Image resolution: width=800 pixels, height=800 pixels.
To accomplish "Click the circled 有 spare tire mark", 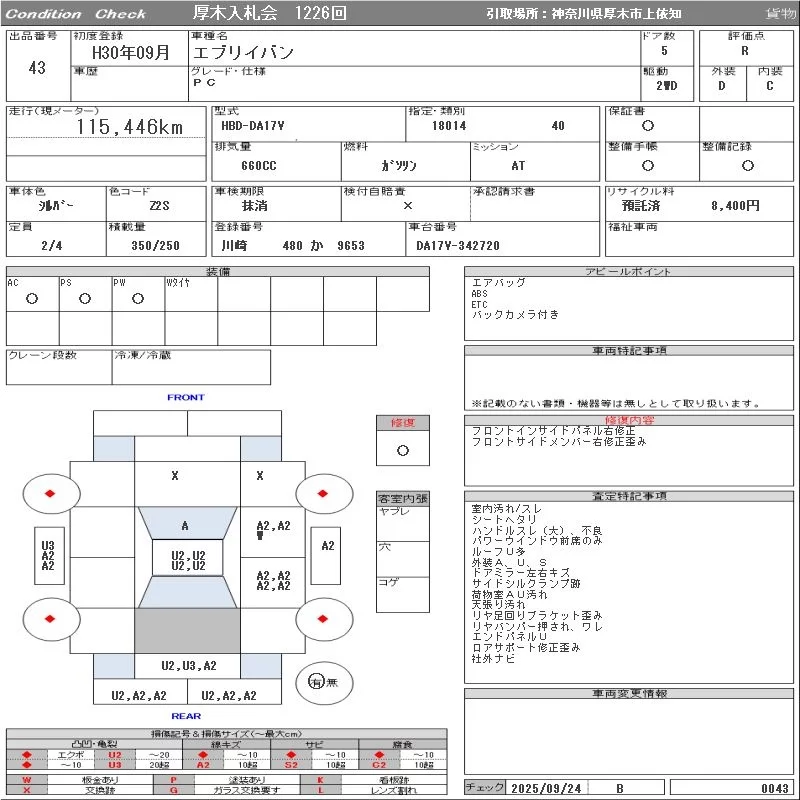I will (317, 681).
